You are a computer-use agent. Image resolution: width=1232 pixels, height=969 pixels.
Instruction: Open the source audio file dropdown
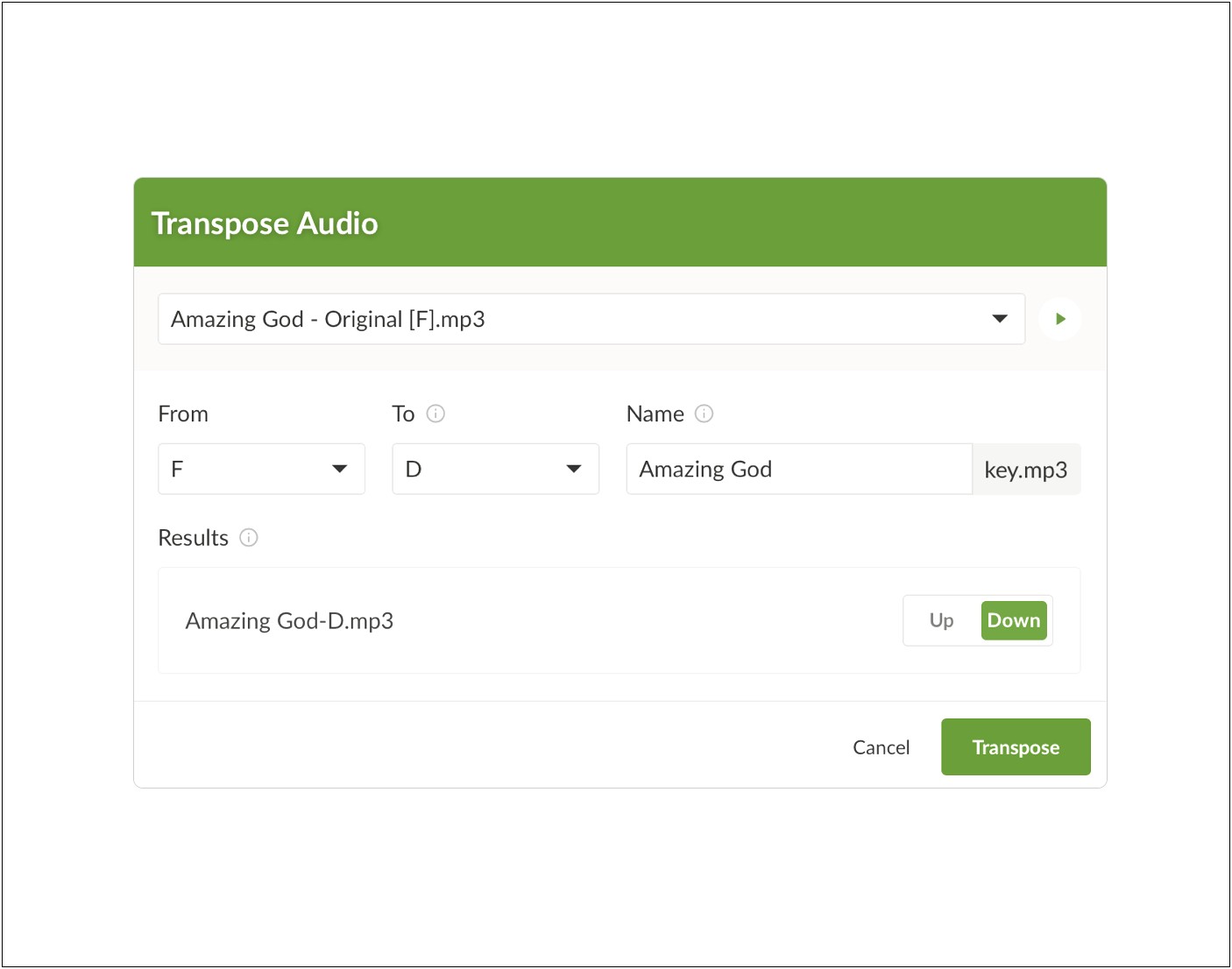591,319
